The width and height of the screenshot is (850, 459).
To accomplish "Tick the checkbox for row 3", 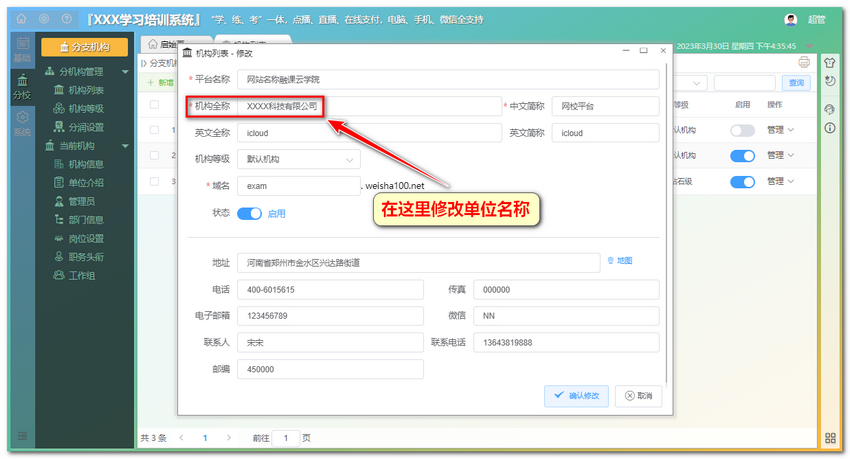I will coord(154,181).
